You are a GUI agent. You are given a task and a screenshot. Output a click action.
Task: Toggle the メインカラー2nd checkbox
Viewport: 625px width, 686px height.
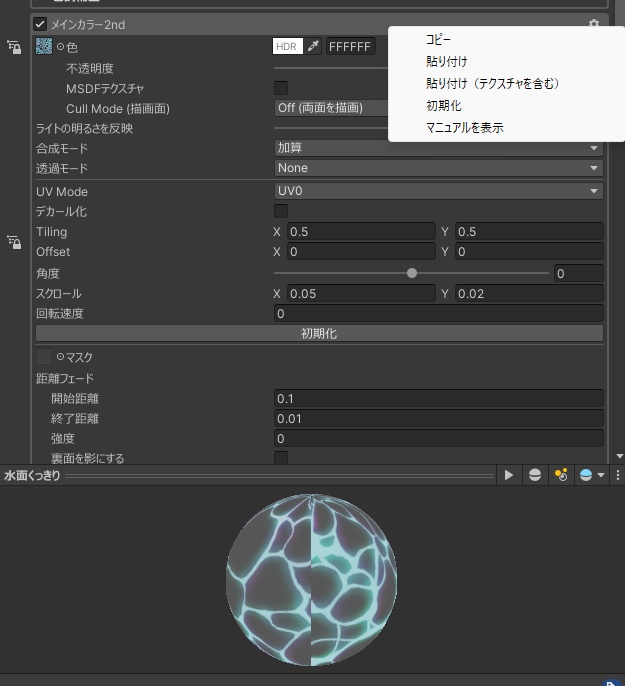(40, 24)
